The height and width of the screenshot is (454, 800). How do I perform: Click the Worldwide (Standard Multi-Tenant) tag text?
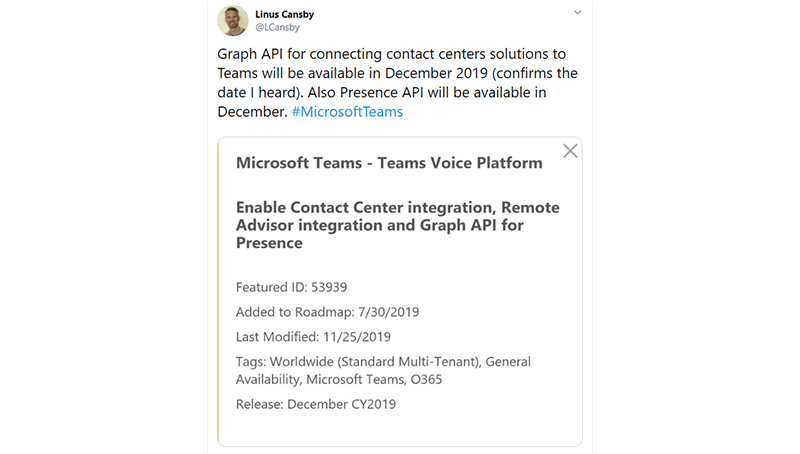click(x=375, y=362)
